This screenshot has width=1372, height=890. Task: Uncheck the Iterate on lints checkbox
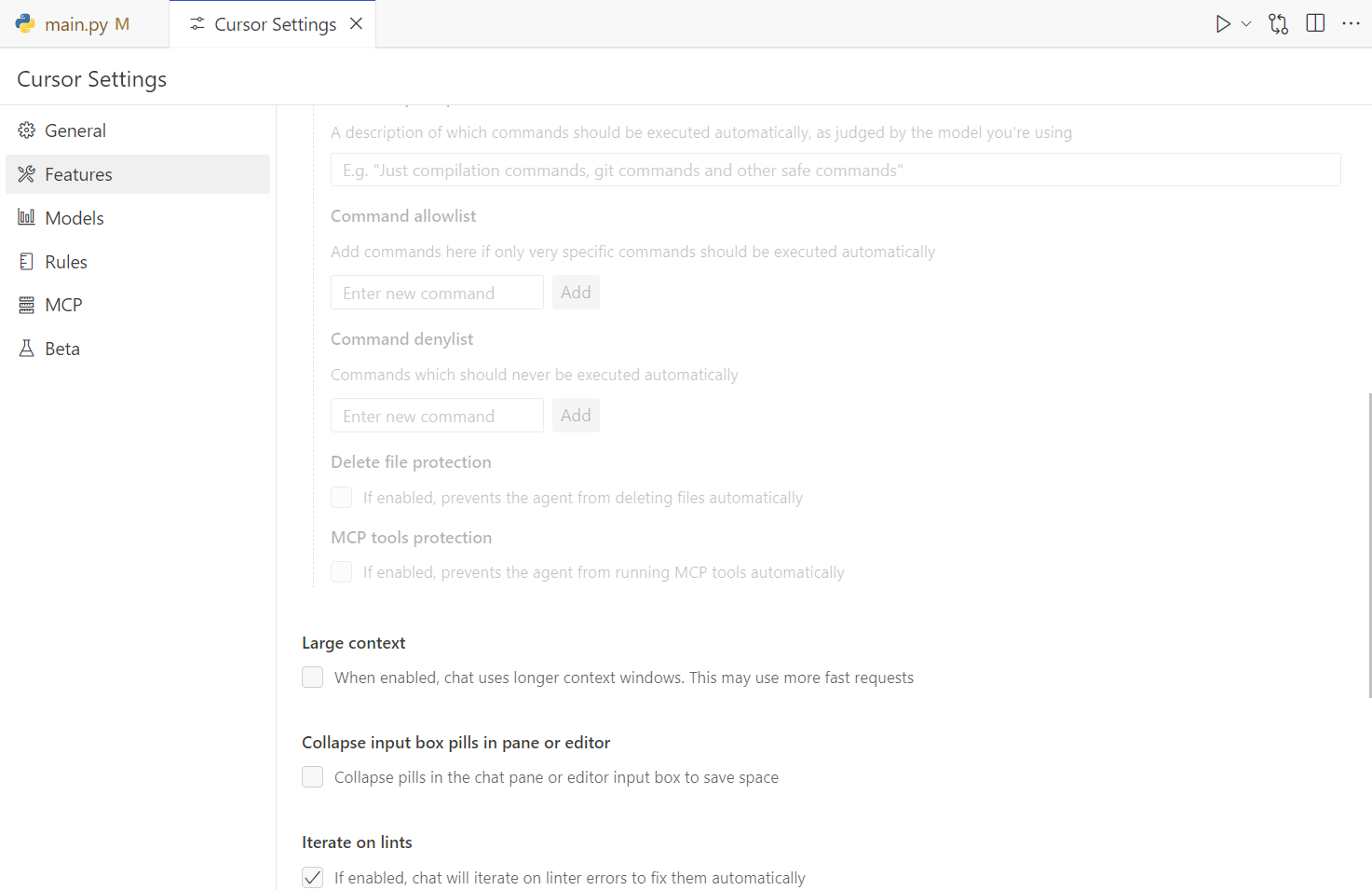pos(313,877)
